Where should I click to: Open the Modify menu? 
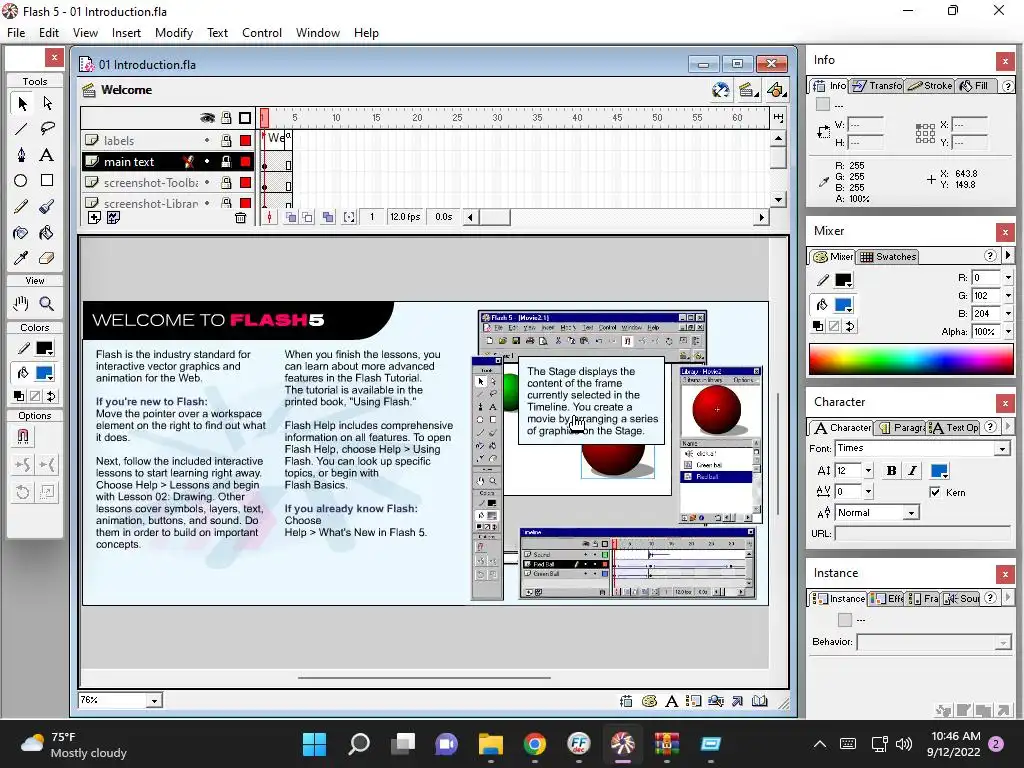(174, 33)
